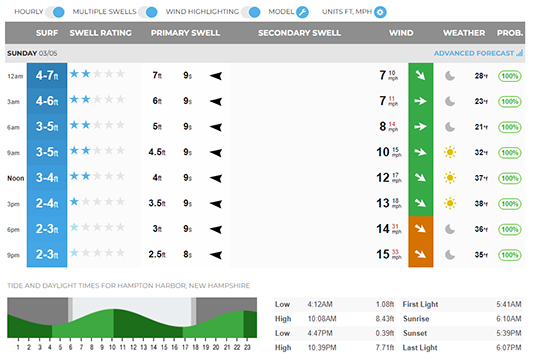Image resolution: width=533 pixels, height=363 pixels.
Task: Click the 3pm wind direction arrow
Action: (x=420, y=203)
